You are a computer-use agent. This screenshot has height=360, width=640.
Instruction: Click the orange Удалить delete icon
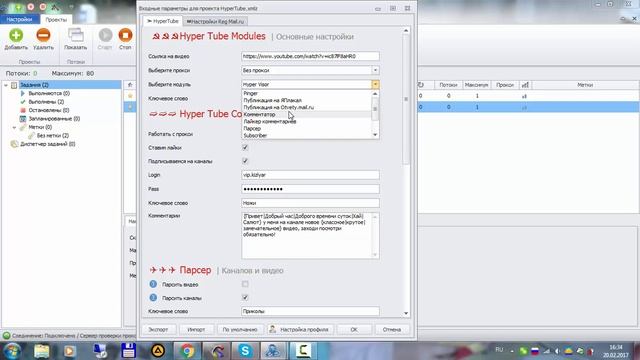coord(43,36)
